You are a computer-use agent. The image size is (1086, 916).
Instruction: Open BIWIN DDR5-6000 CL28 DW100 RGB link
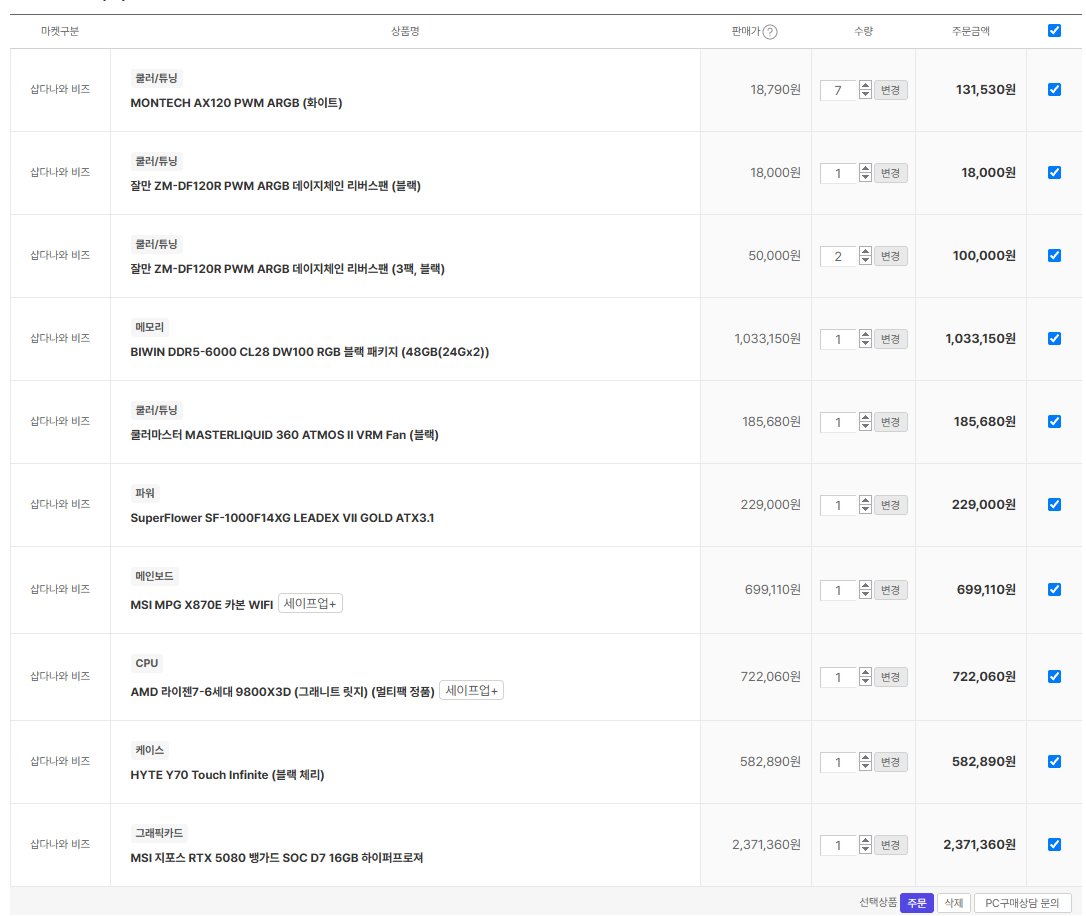click(310, 352)
